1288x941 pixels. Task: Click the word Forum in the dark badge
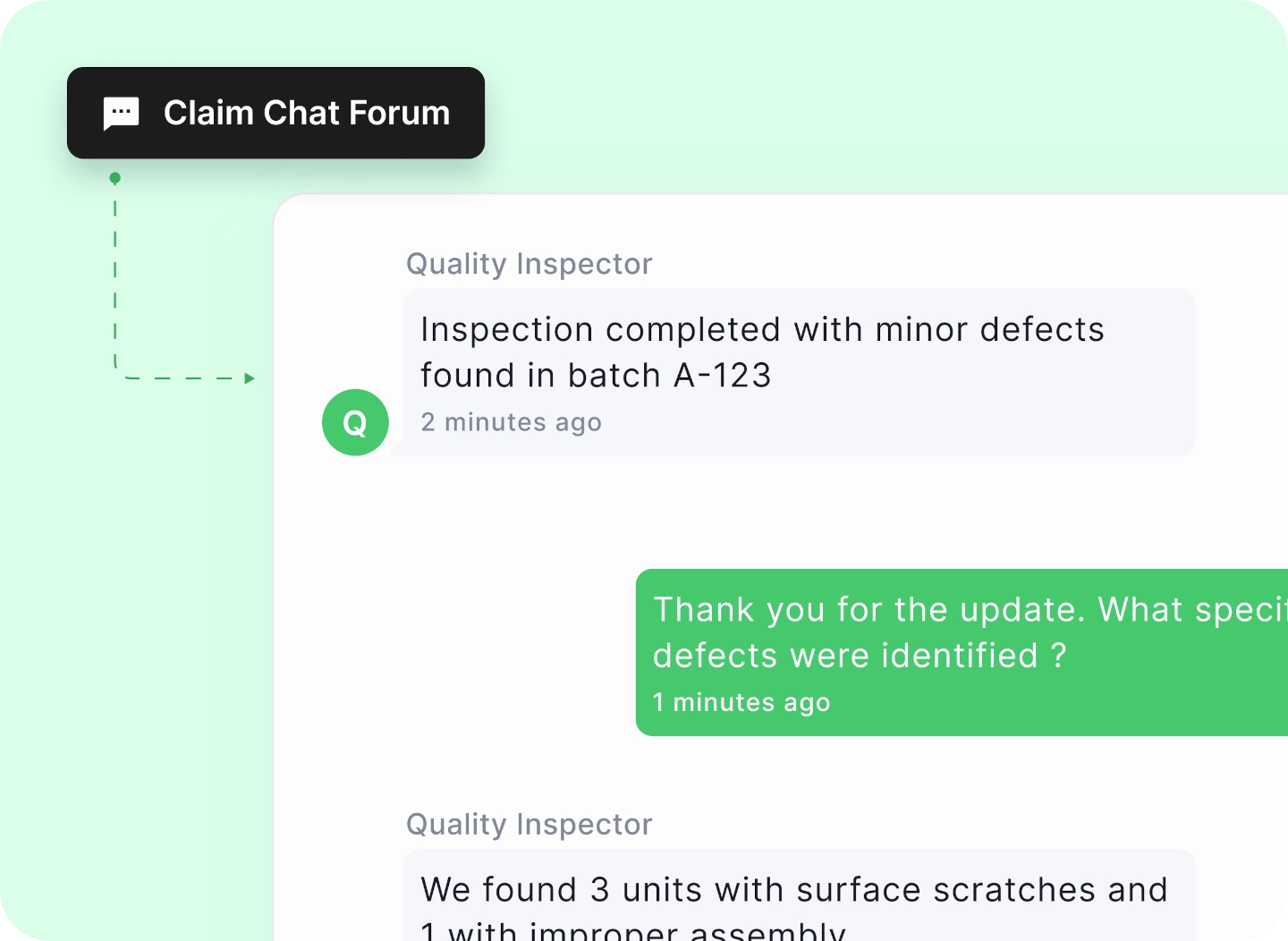click(399, 113)
